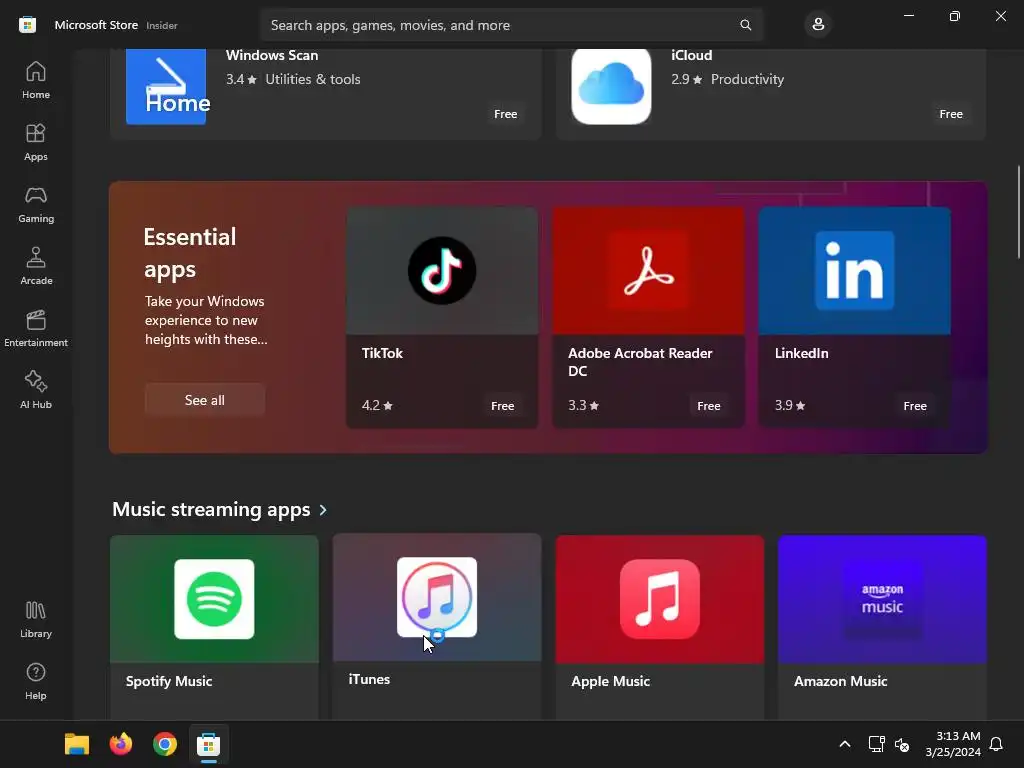
Task: Click Free button for Windows Scan
Action: tap(505, 114)
